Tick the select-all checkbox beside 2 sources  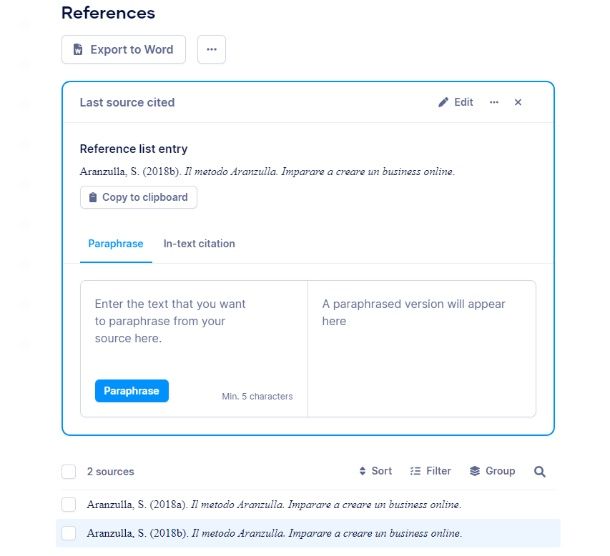pyautogui.click(x=68, y=471)
